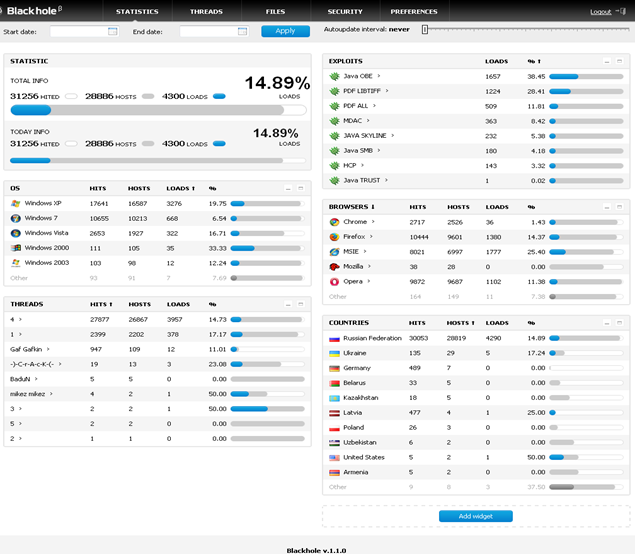Click the Windows XP icon in OS list
The height and width of the screenshot is (554, 635).
point(15,203)
